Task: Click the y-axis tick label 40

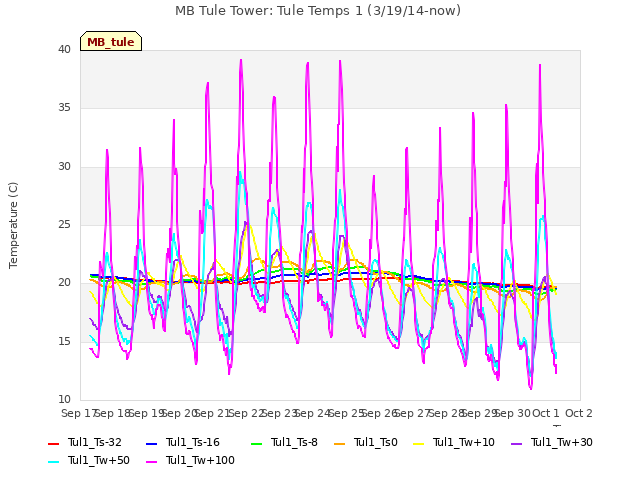Action: pos(64,50)
